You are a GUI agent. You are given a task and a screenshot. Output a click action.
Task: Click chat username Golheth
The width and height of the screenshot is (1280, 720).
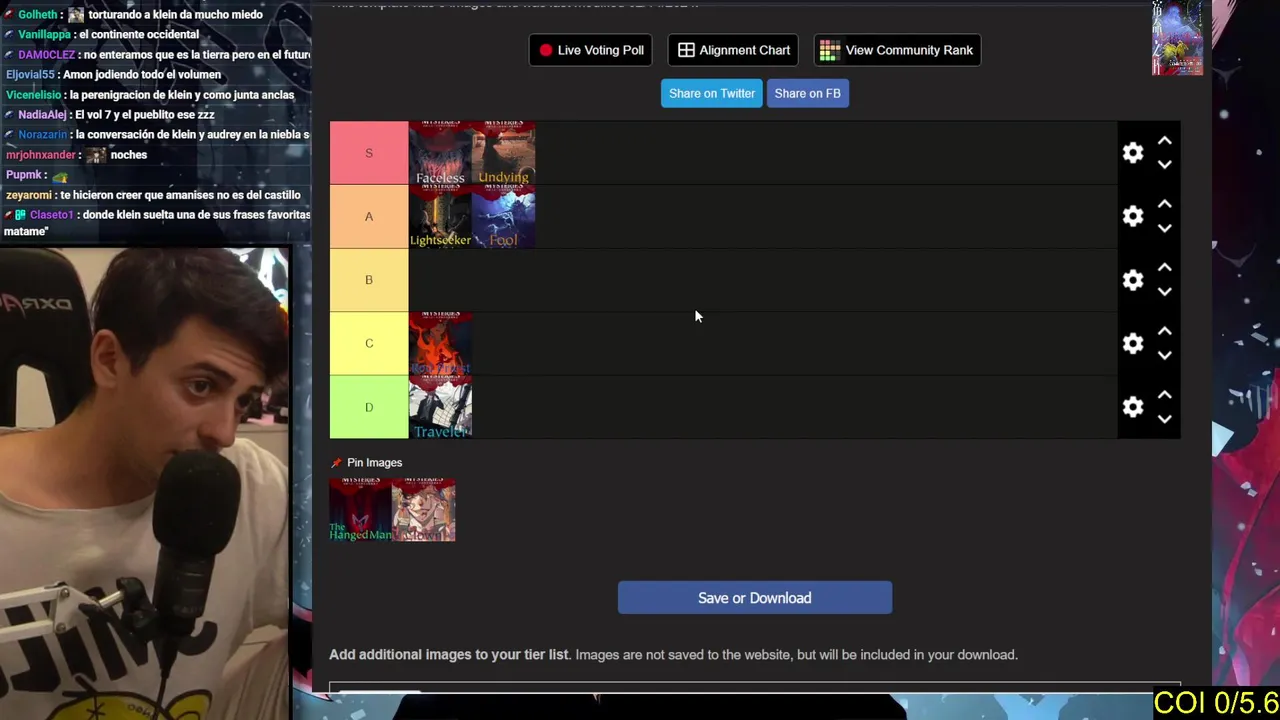click(40, 15)
